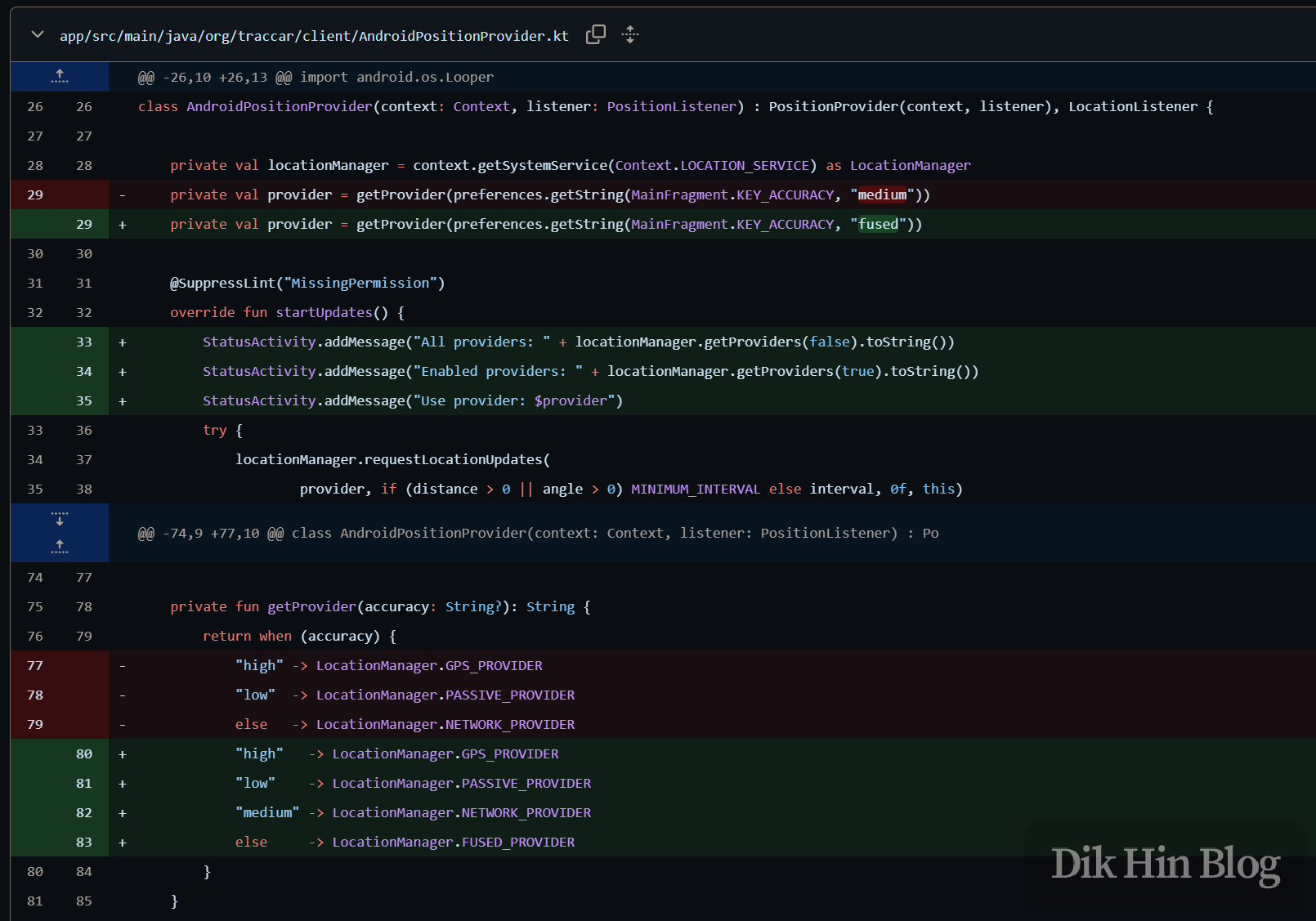Select deleted line number 29
The height and width of the screenshot is (921, 1316).
[34, 194]
